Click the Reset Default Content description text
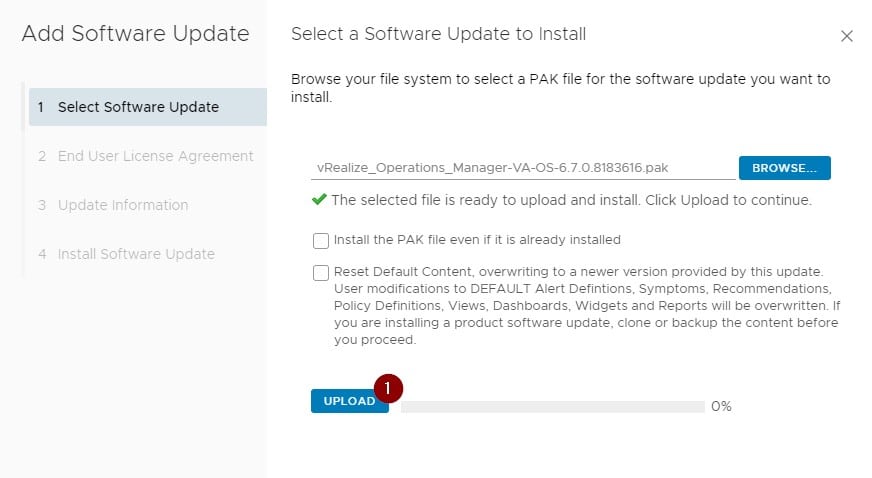 [x=585, y=305]
